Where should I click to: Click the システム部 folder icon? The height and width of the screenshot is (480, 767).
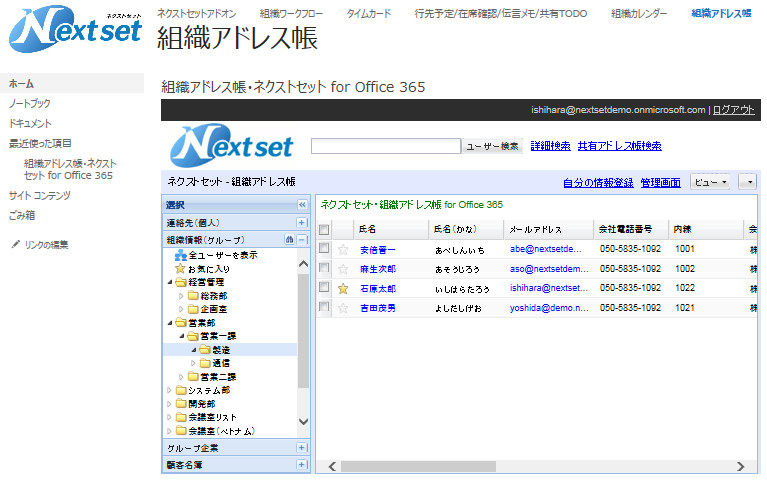(x=181, y=390)
